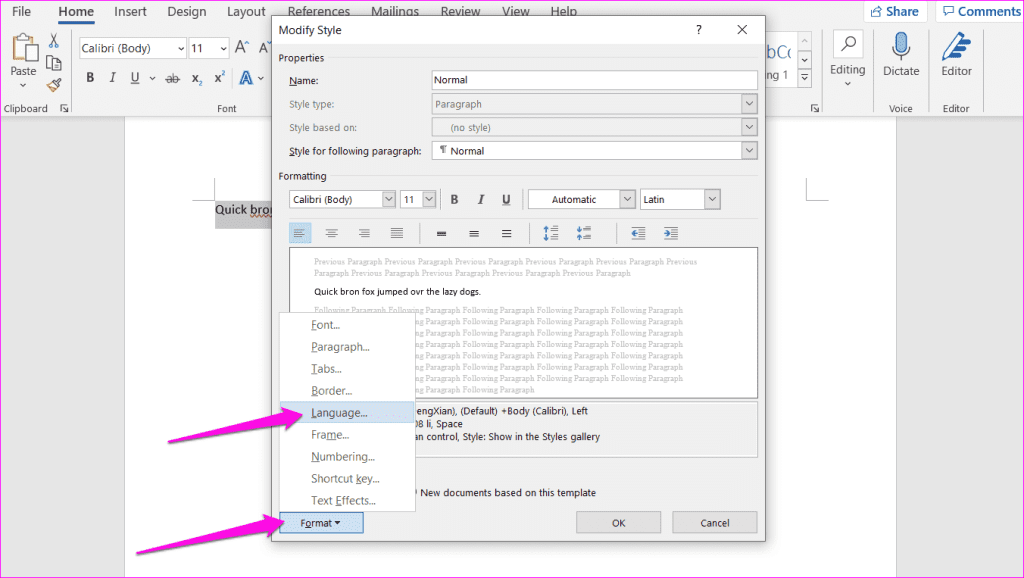
Task: Choose Language from the Format menu
Action: [340, 412]
